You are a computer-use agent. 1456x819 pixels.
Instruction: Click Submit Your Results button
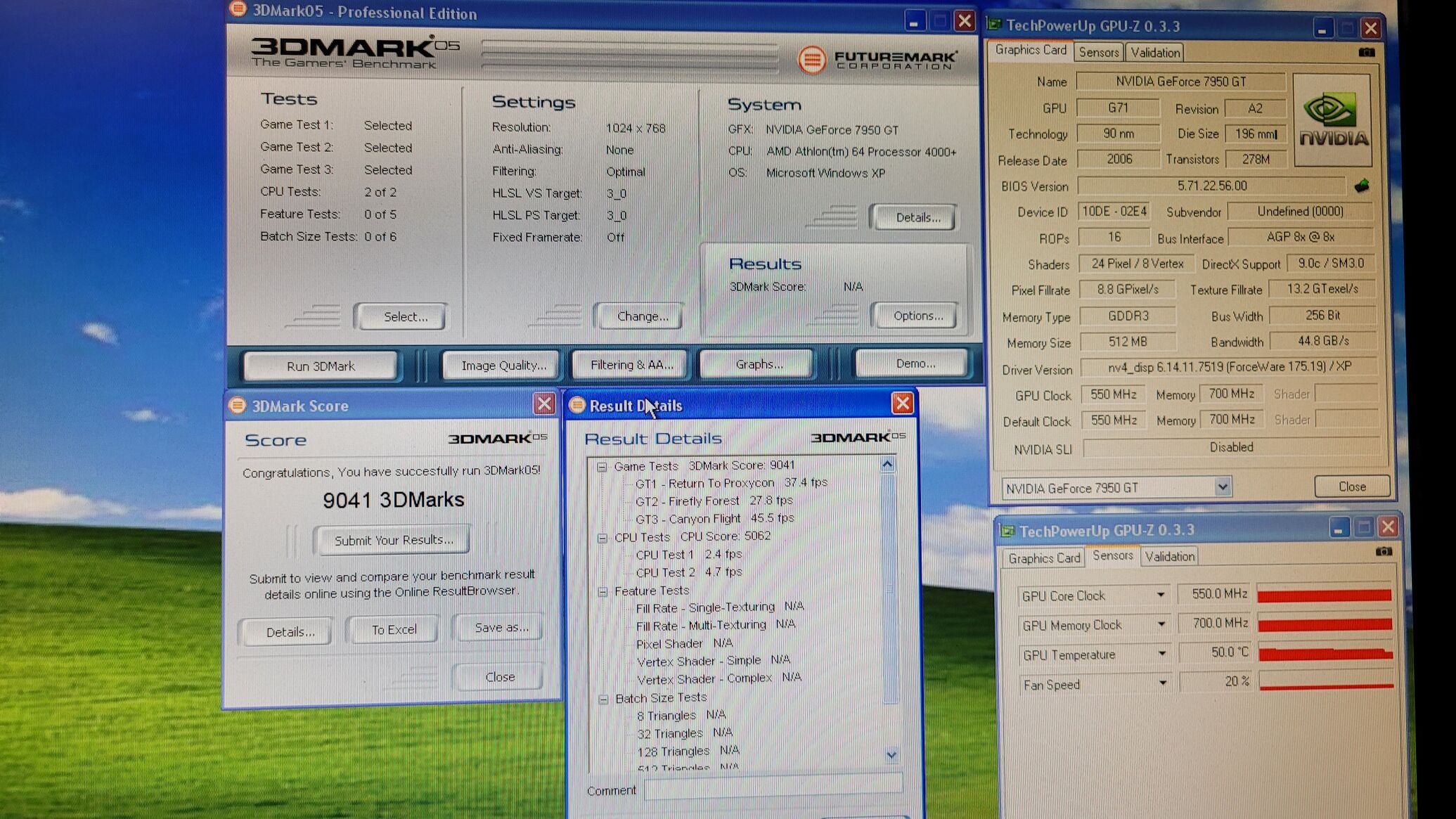392,540
